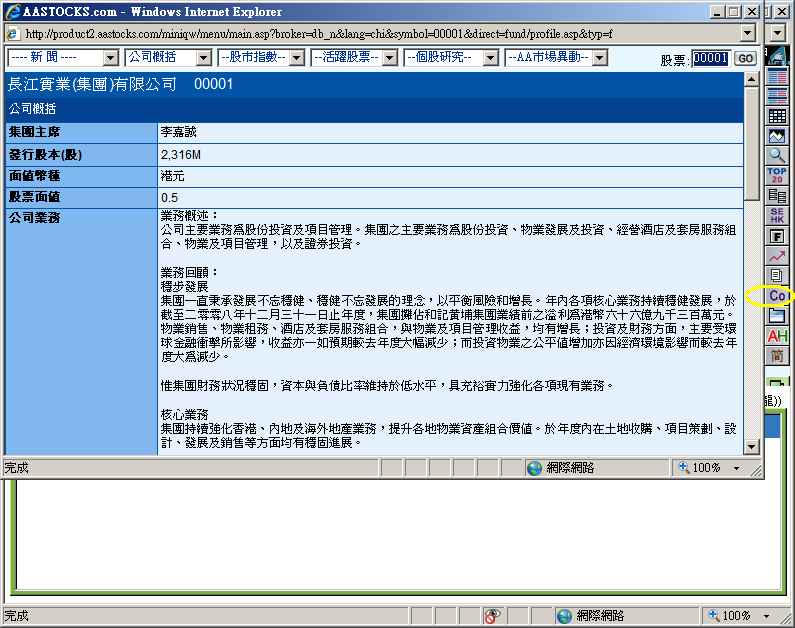Click the company name 長江實業(集團)有限公司
Screen dimensions: 795x628
pos(92,84)
